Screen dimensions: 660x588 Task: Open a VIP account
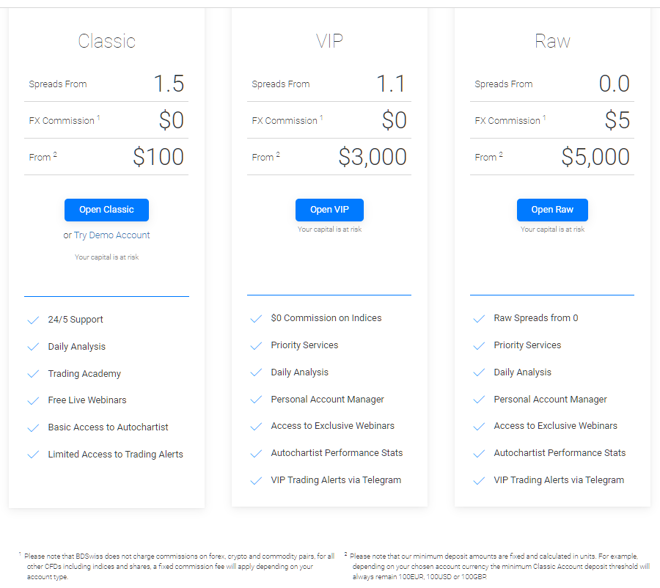[x=329, y=210]
